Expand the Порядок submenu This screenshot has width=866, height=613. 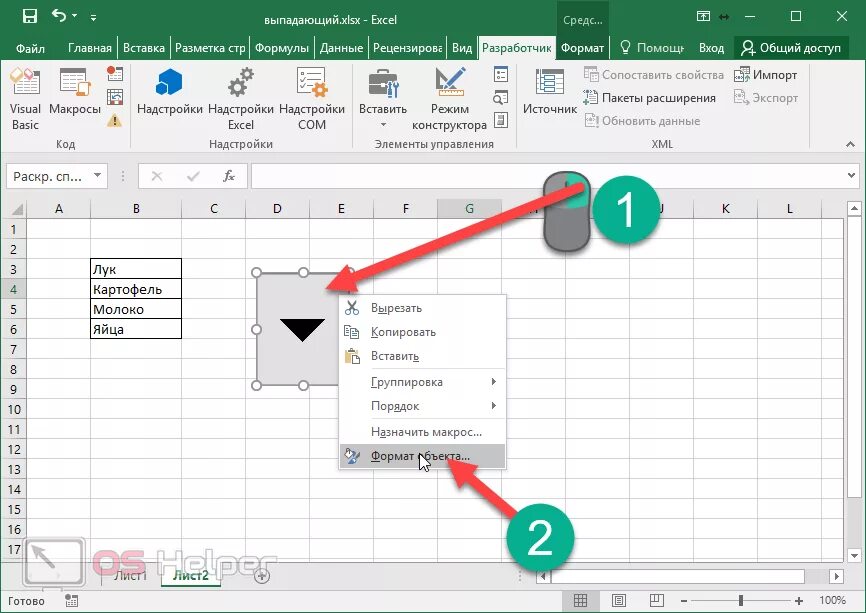pos(423,406)
